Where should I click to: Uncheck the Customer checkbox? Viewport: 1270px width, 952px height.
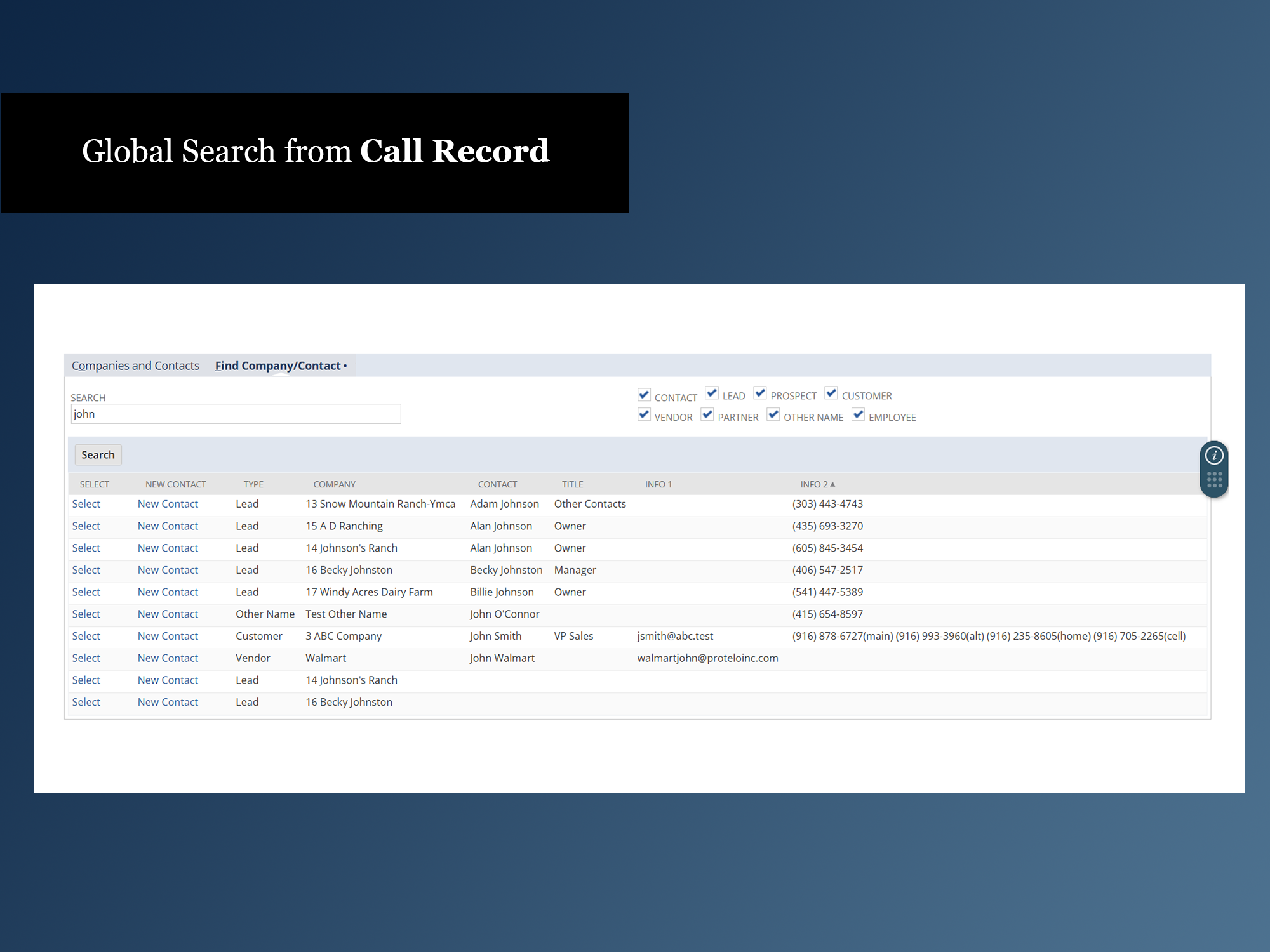click(831, 393)
